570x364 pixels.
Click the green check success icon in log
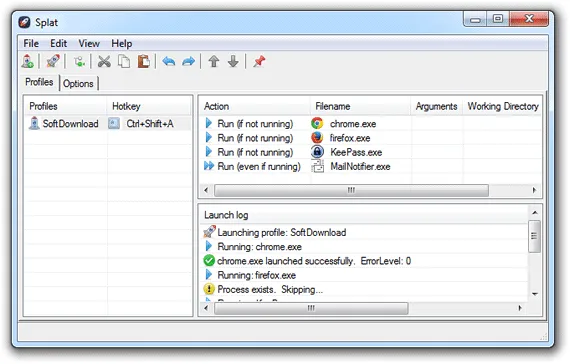(209, 261)
